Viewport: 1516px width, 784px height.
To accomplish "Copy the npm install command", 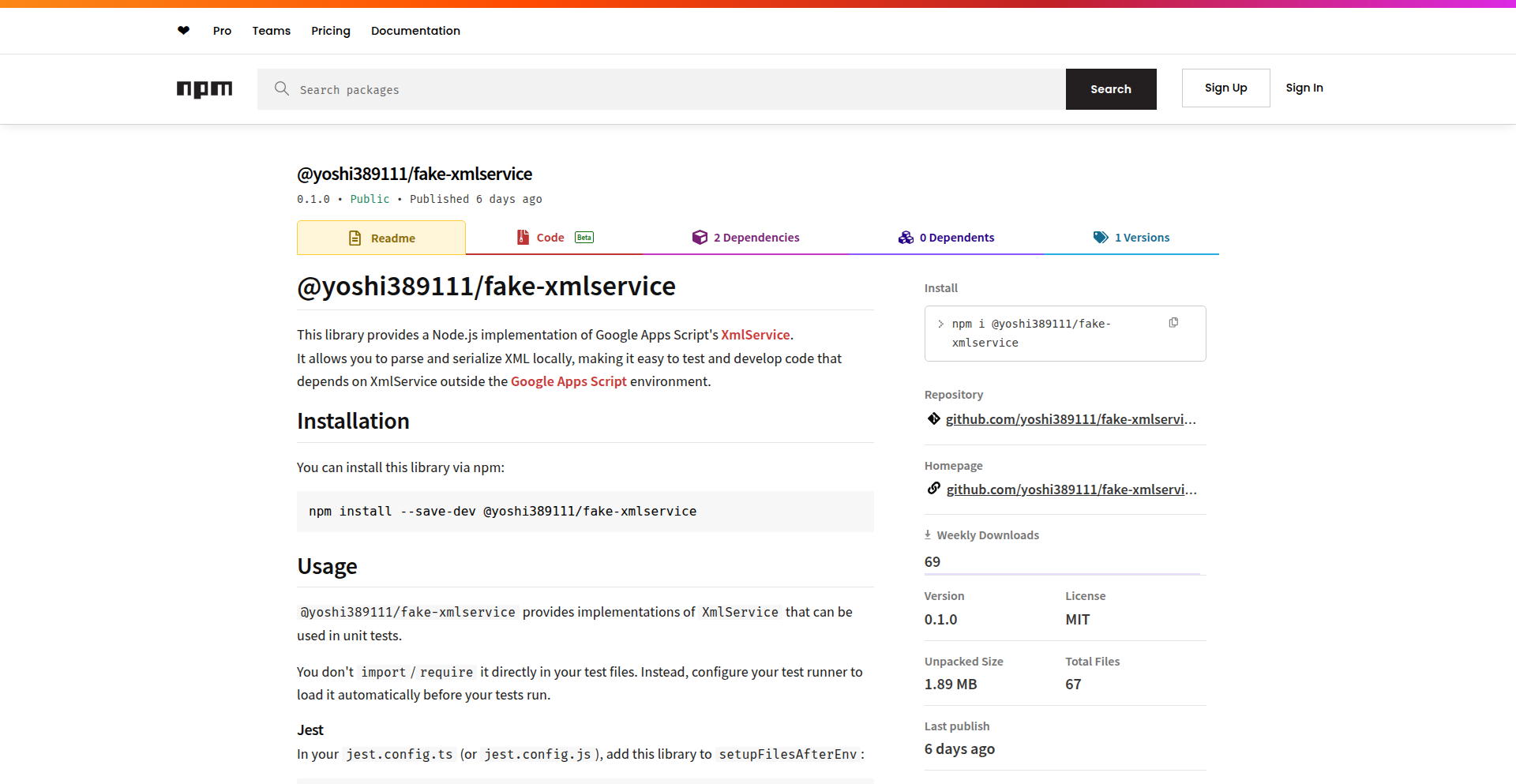I will pos(1173,323).
